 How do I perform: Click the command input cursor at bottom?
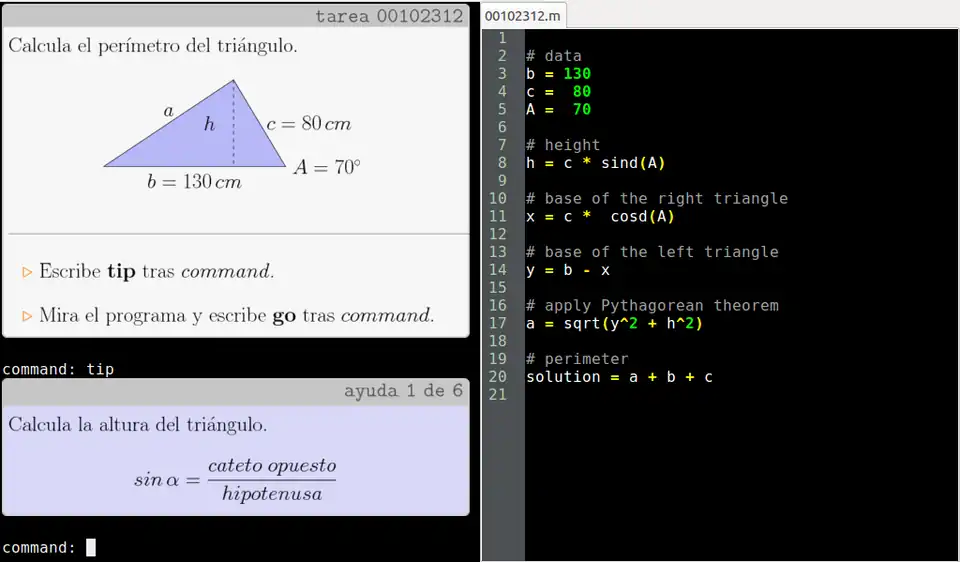pos(91,547)
